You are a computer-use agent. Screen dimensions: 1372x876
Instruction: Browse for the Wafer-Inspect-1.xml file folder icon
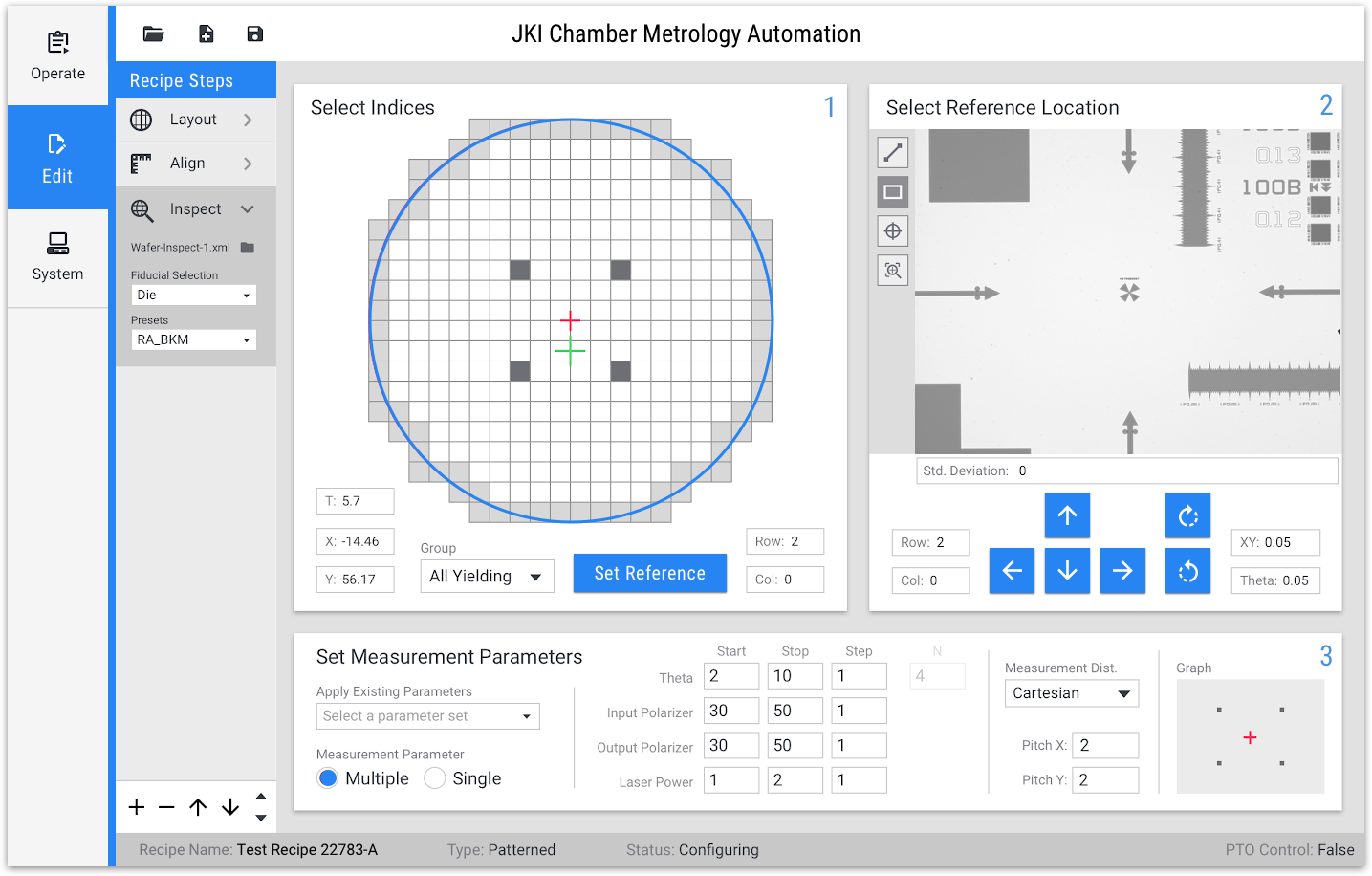click(x=248, y=248)
